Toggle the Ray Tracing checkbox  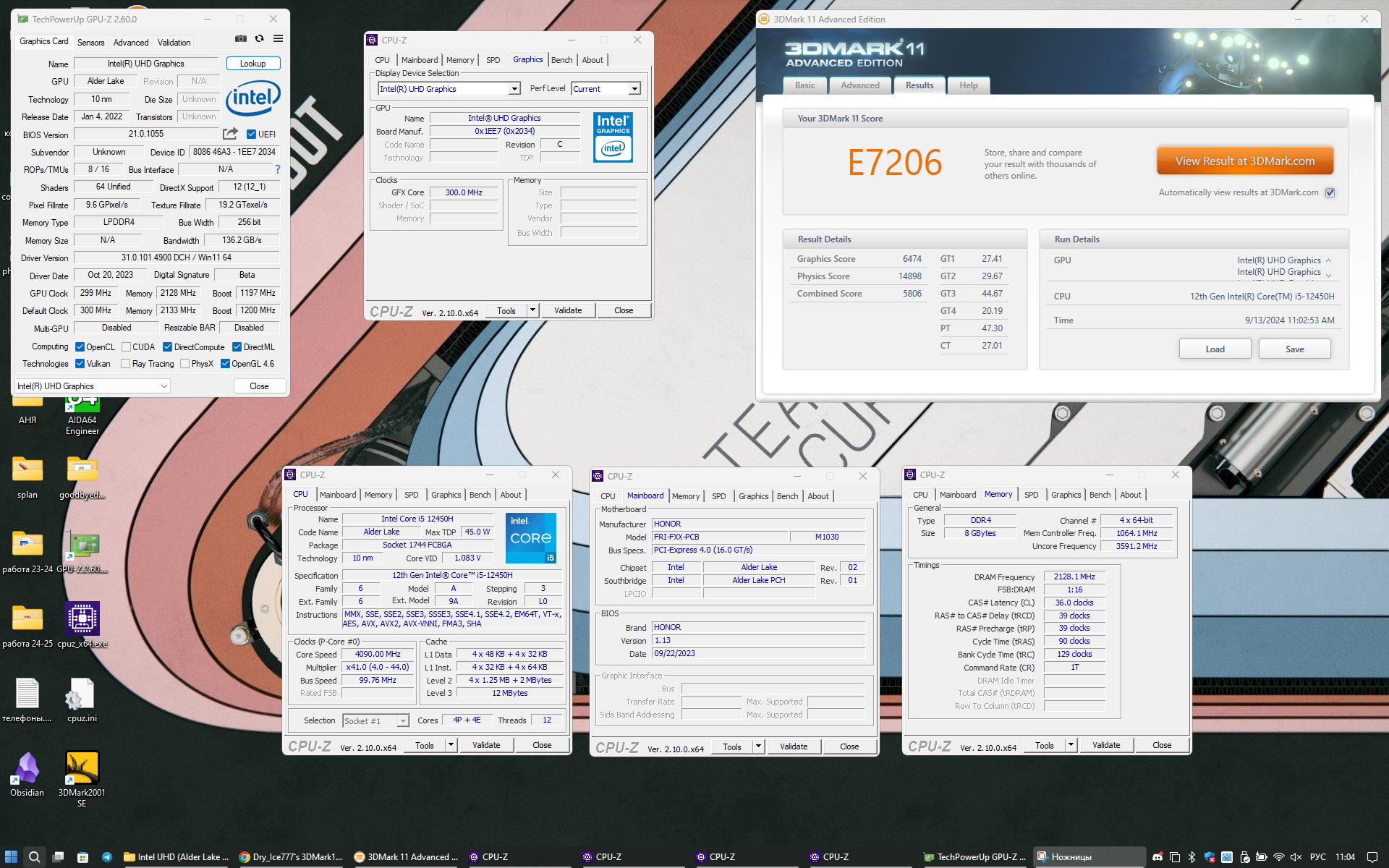(x=126, y=364)
